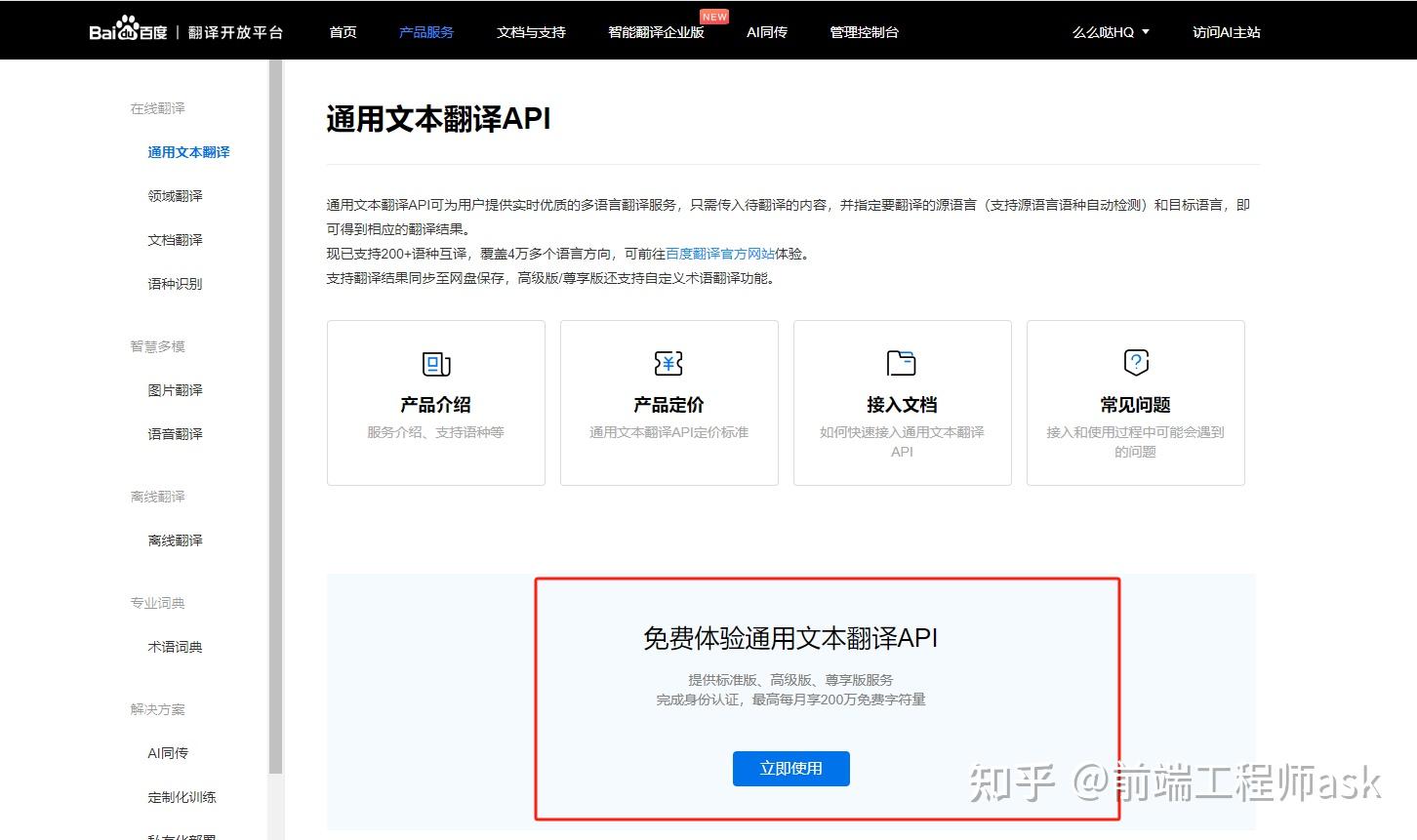Image resolution: width=1417 pixels, height=840 pixels.
Task: Select 文档与支持 in the navigation bar
Action: click(x=531, y=31)
